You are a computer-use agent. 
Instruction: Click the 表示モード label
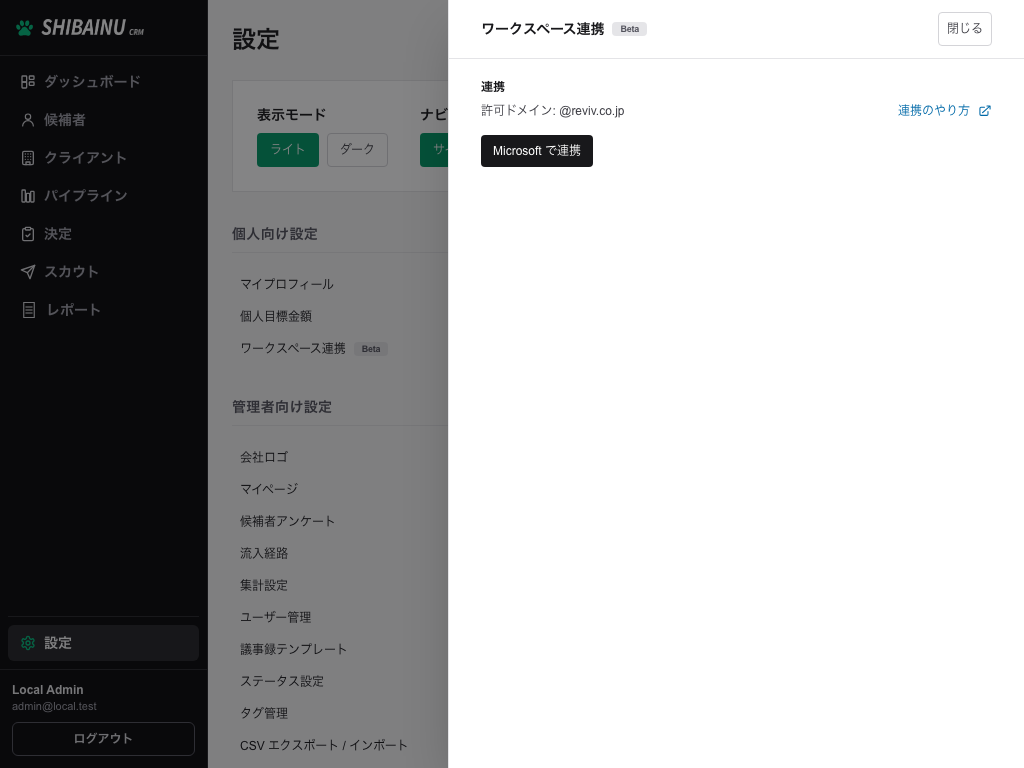(x=291, y=115)
